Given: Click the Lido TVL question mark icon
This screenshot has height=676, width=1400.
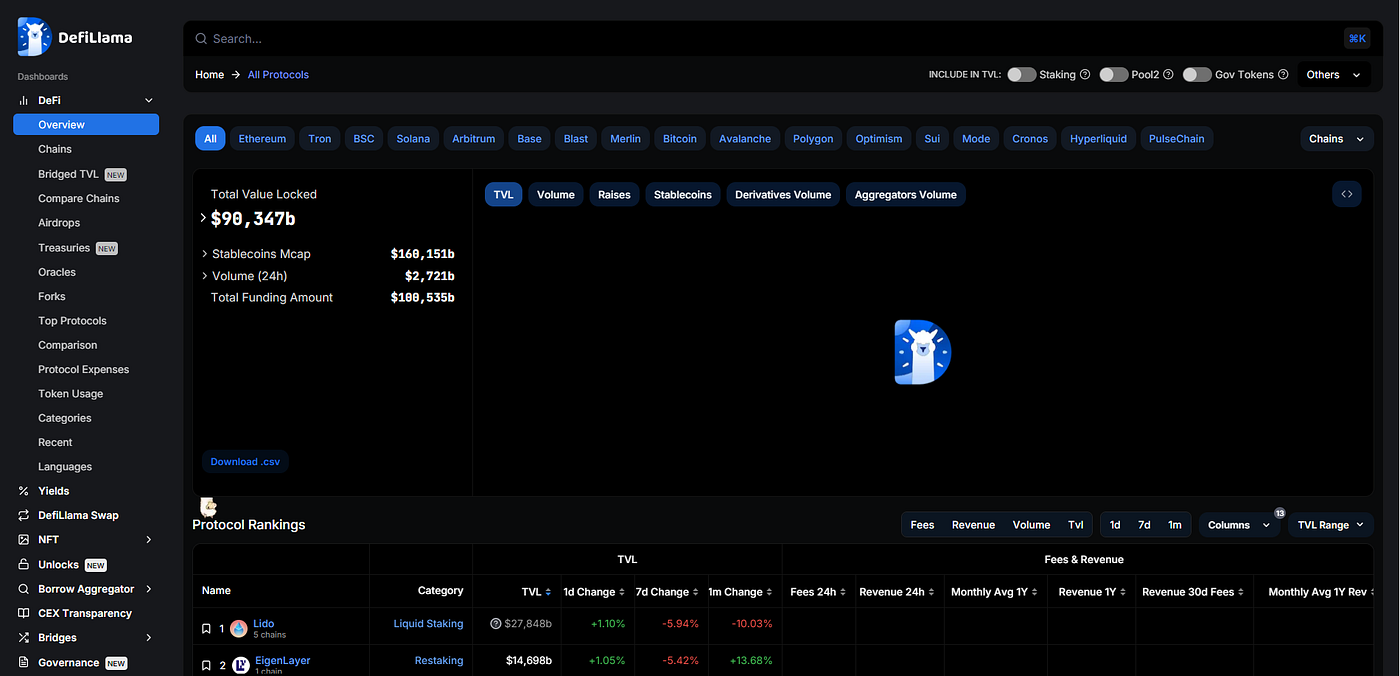Looking at the screenshot, I should (x=495, y=624).
